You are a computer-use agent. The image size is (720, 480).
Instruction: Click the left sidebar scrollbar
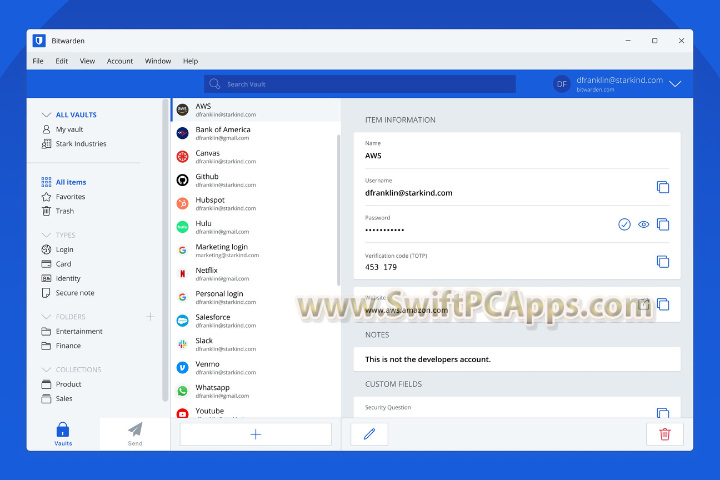point(165,250)
